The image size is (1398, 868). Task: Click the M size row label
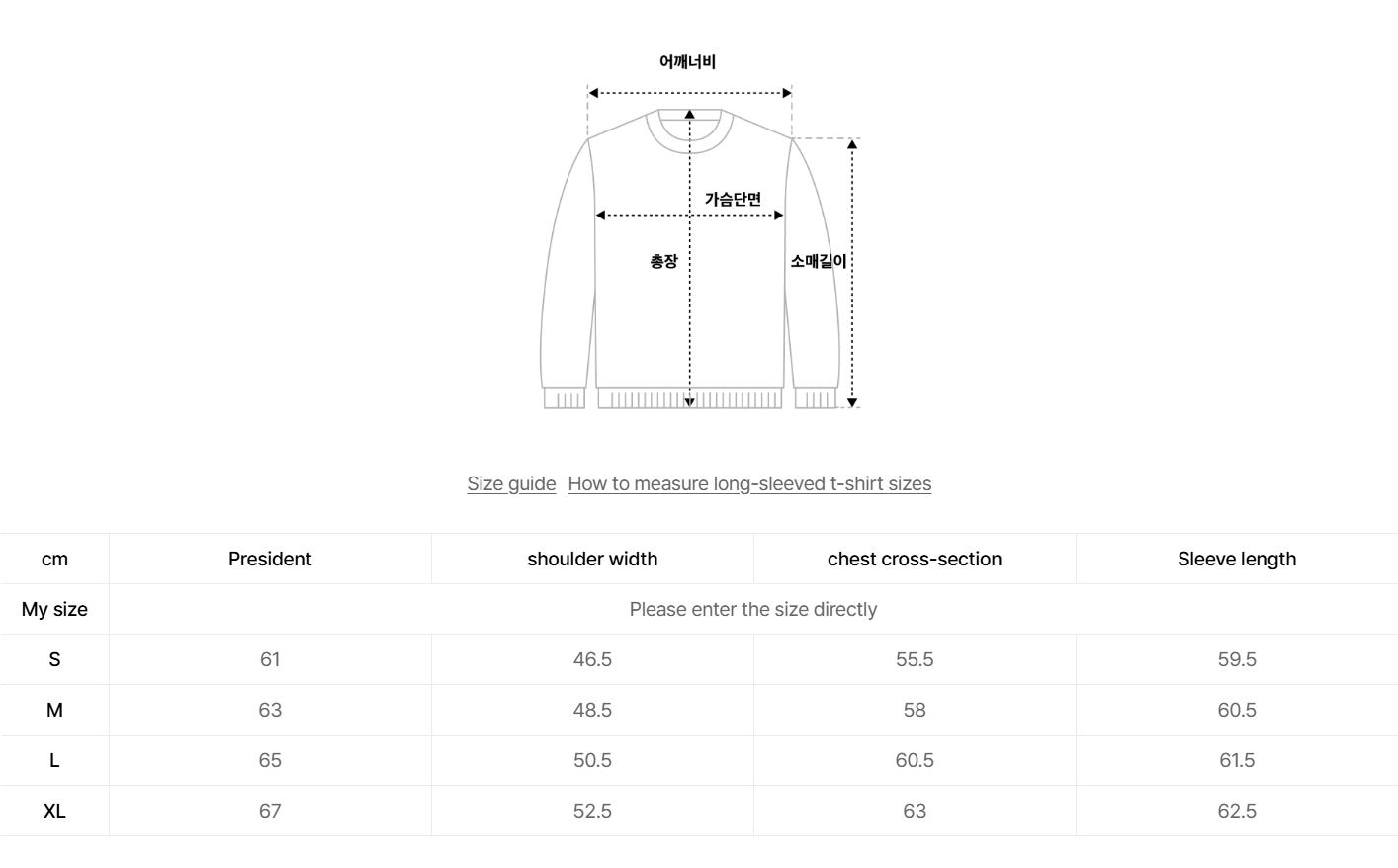[x=54, y=710]
